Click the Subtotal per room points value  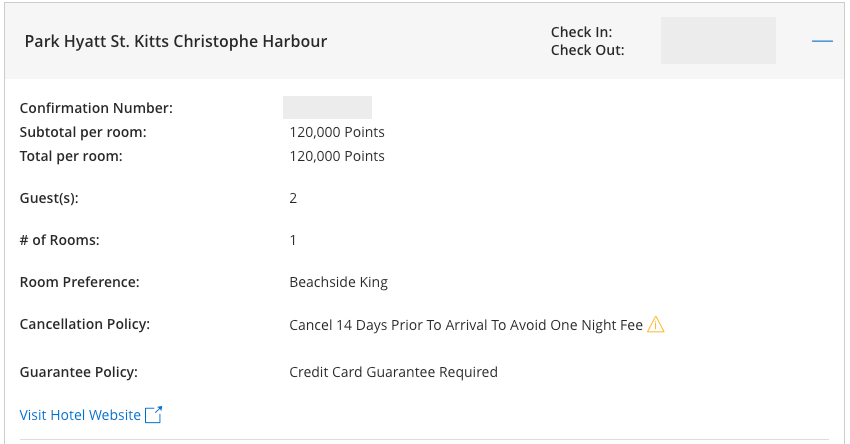337,132
